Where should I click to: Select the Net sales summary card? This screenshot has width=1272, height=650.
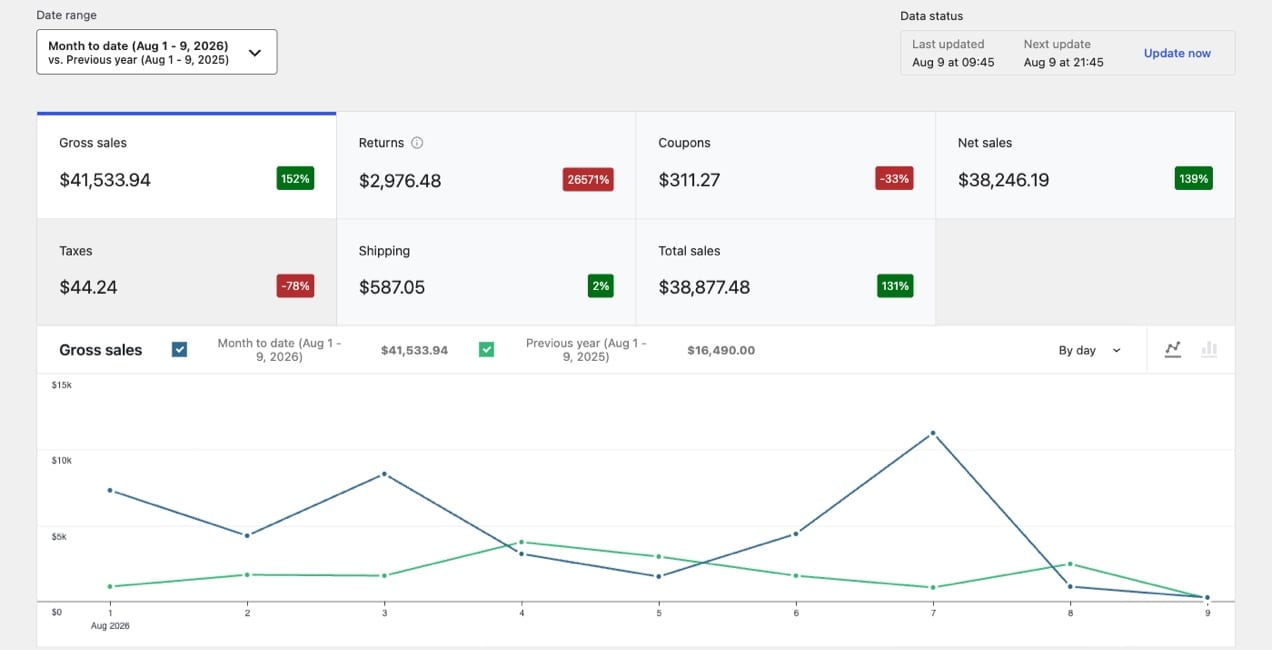pyautogui.click(x=1085, y=165)
